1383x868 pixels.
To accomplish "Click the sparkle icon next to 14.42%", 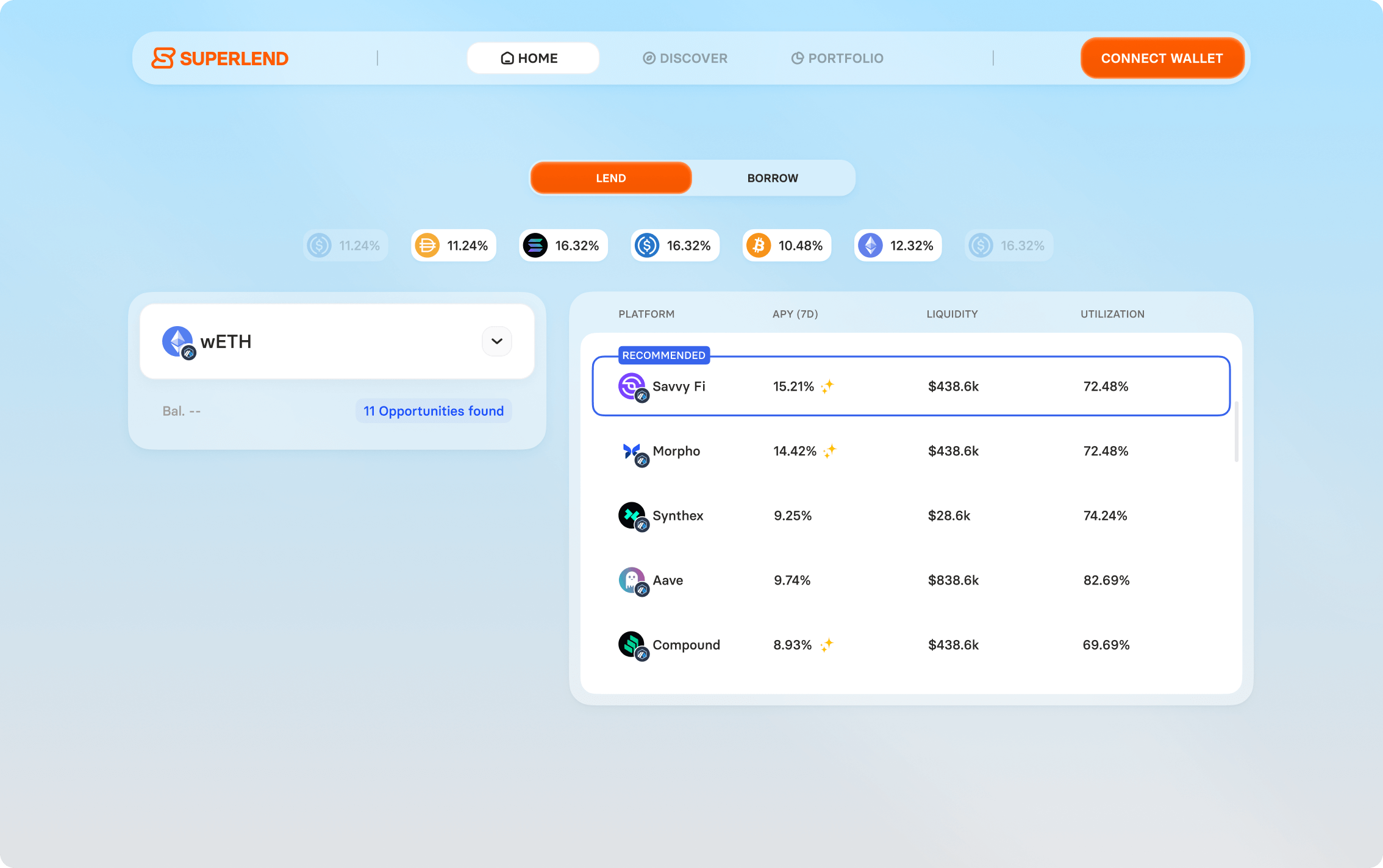I will point(829,451).
